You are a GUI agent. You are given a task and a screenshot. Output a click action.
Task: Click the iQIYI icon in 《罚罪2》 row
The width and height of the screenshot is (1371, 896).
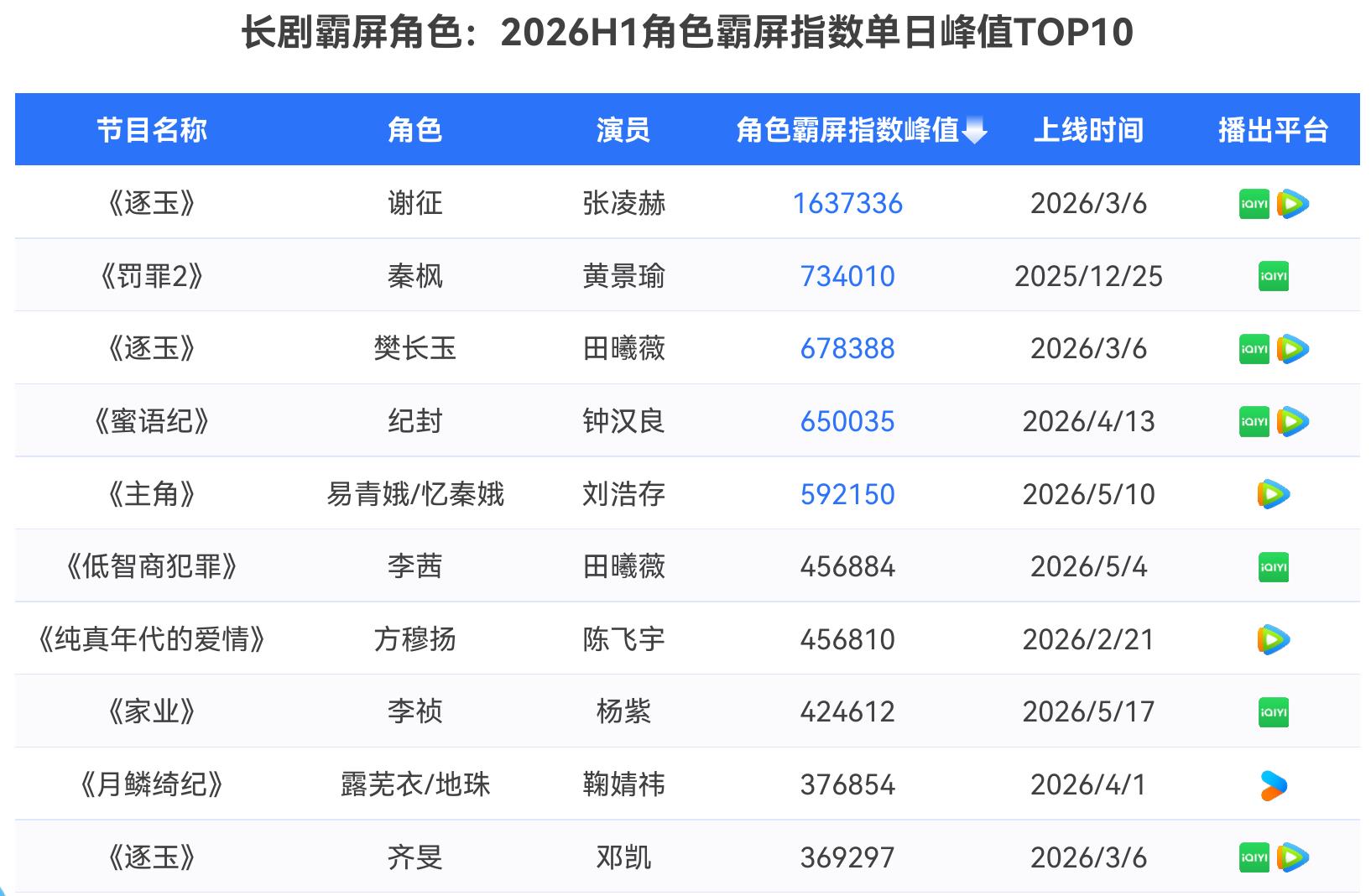1274,277
